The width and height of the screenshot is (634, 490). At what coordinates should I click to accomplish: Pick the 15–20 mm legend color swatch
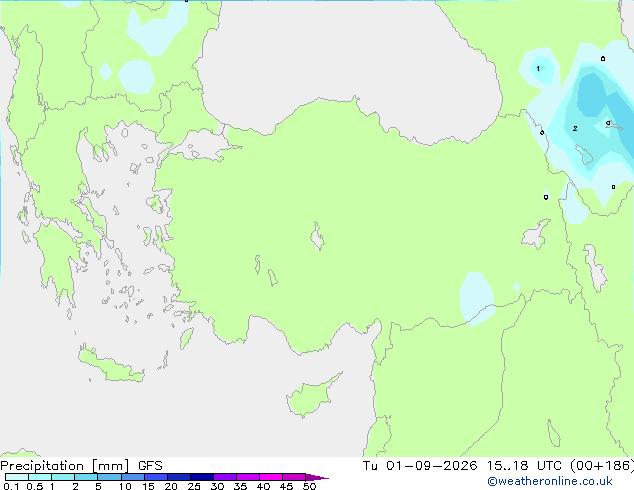(x=156, y=477)
